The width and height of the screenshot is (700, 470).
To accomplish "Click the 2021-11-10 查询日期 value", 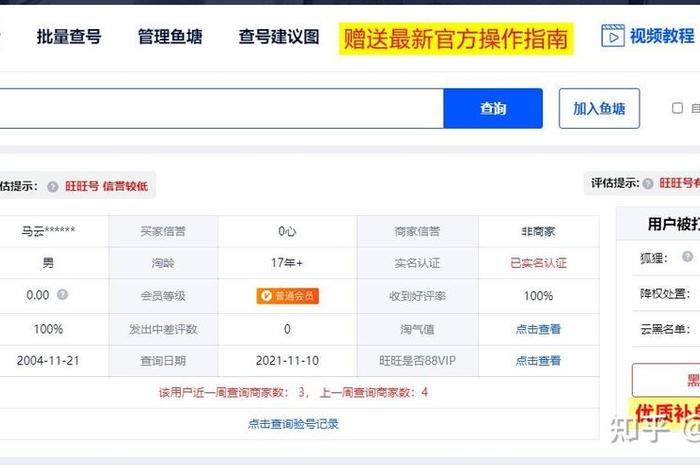I will pos(287,361).
